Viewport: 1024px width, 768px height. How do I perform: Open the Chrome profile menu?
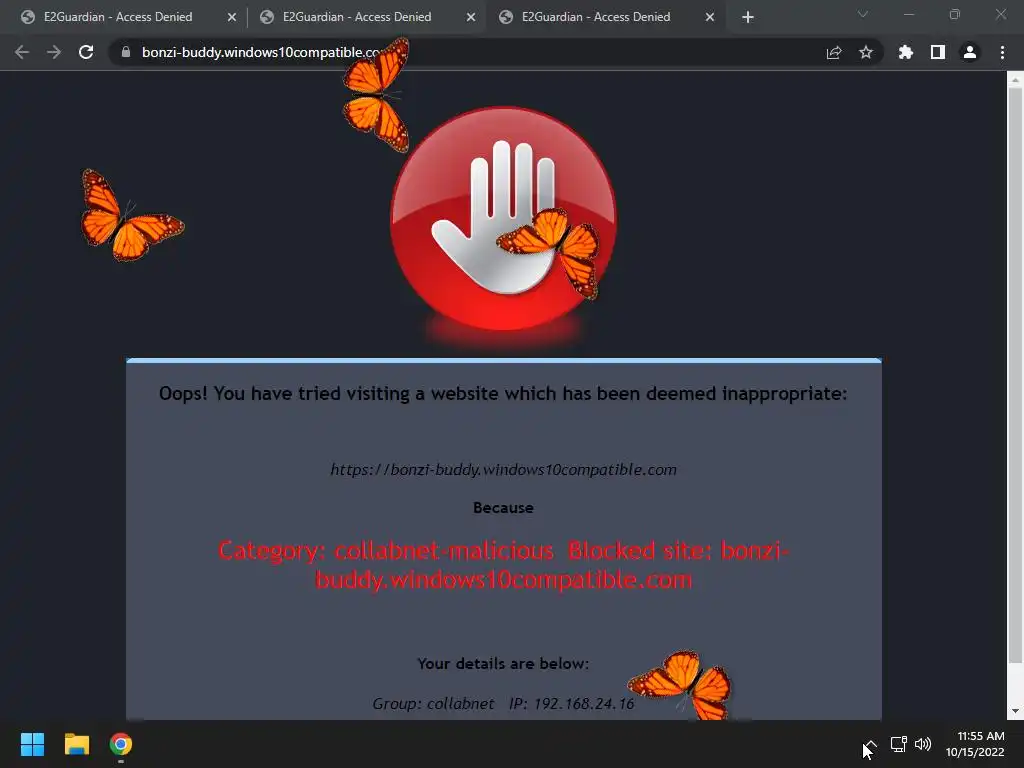(970, 52)
